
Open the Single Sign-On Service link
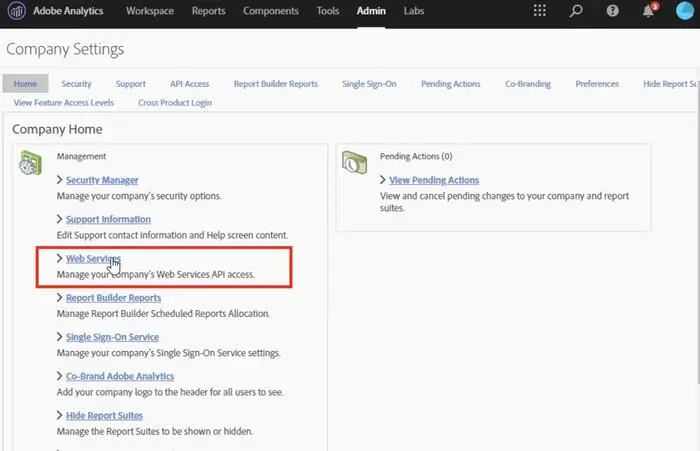(112, 337)
